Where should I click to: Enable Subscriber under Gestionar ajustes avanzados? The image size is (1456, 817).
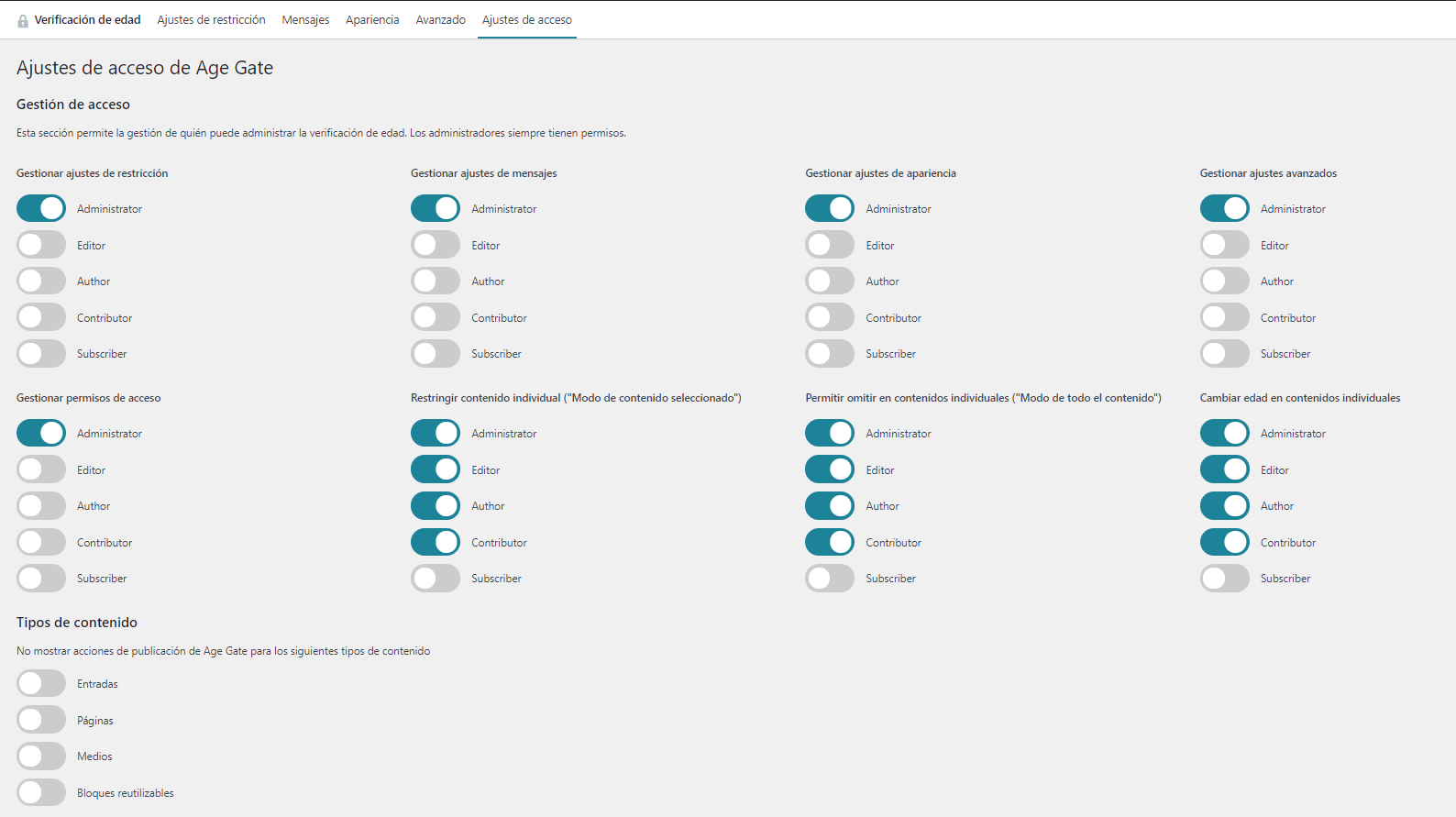(x=1225, y=353)
